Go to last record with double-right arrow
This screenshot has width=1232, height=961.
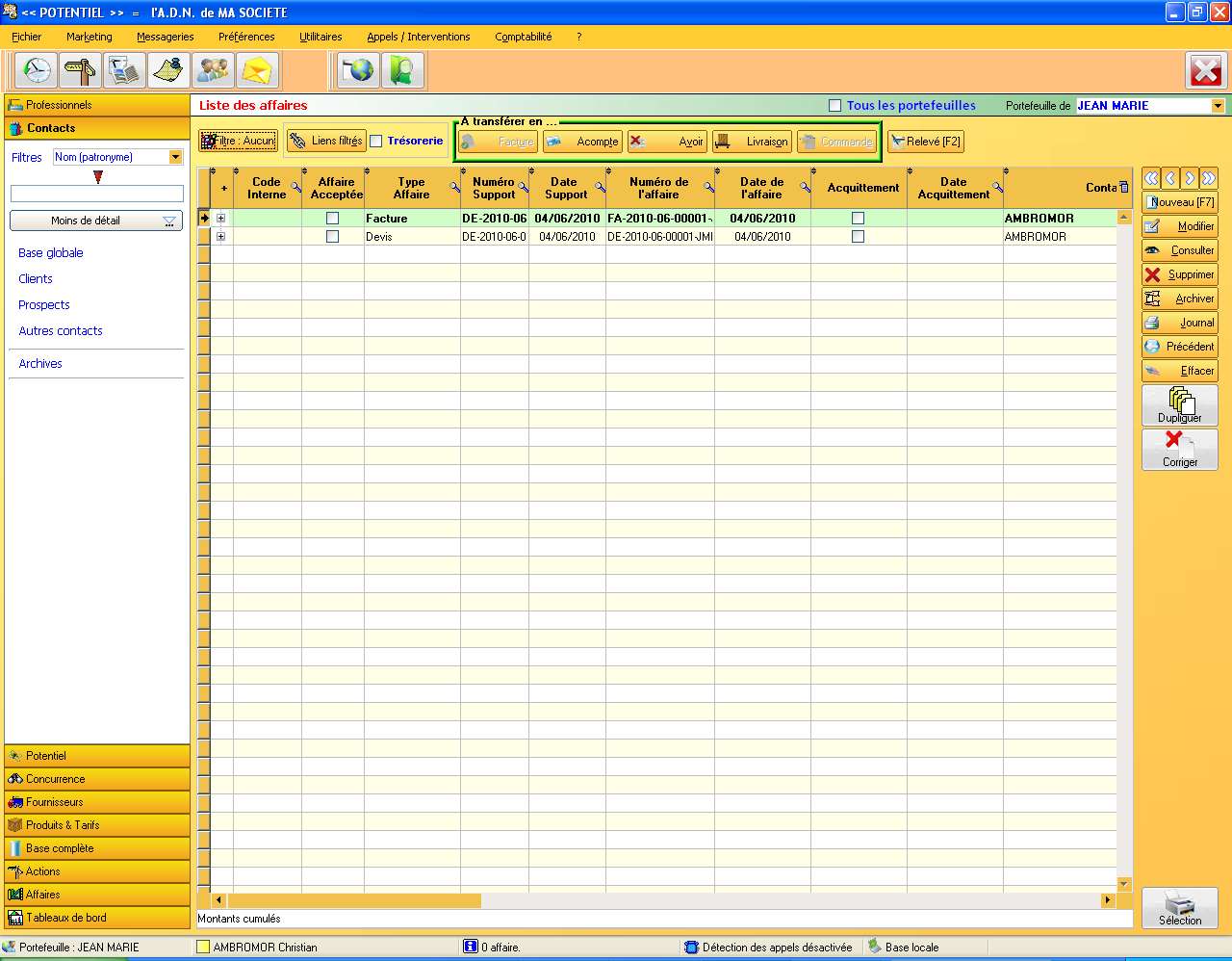1209,178
